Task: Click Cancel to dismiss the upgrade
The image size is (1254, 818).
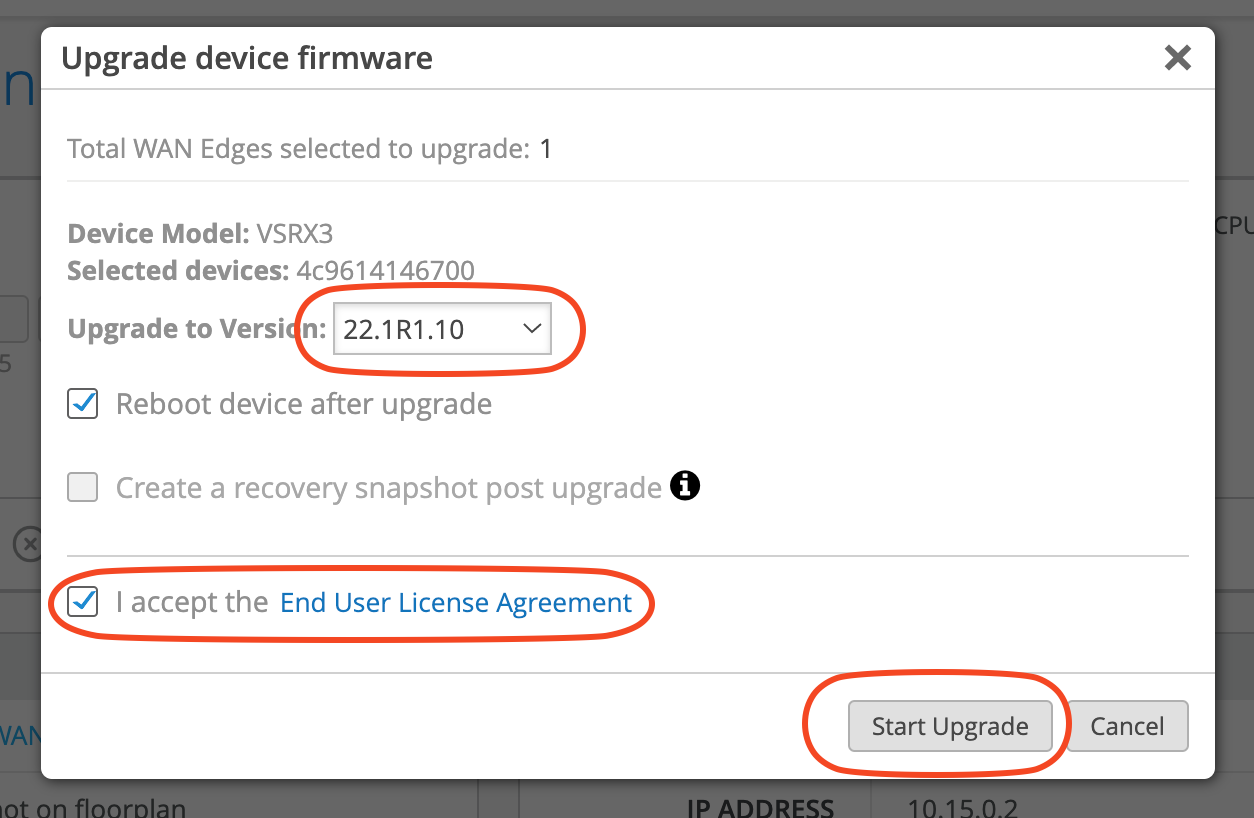Action: (1127, 726)
